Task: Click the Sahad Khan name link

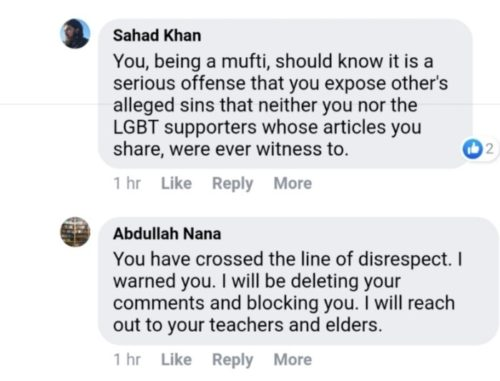Action: pos(157,36)
